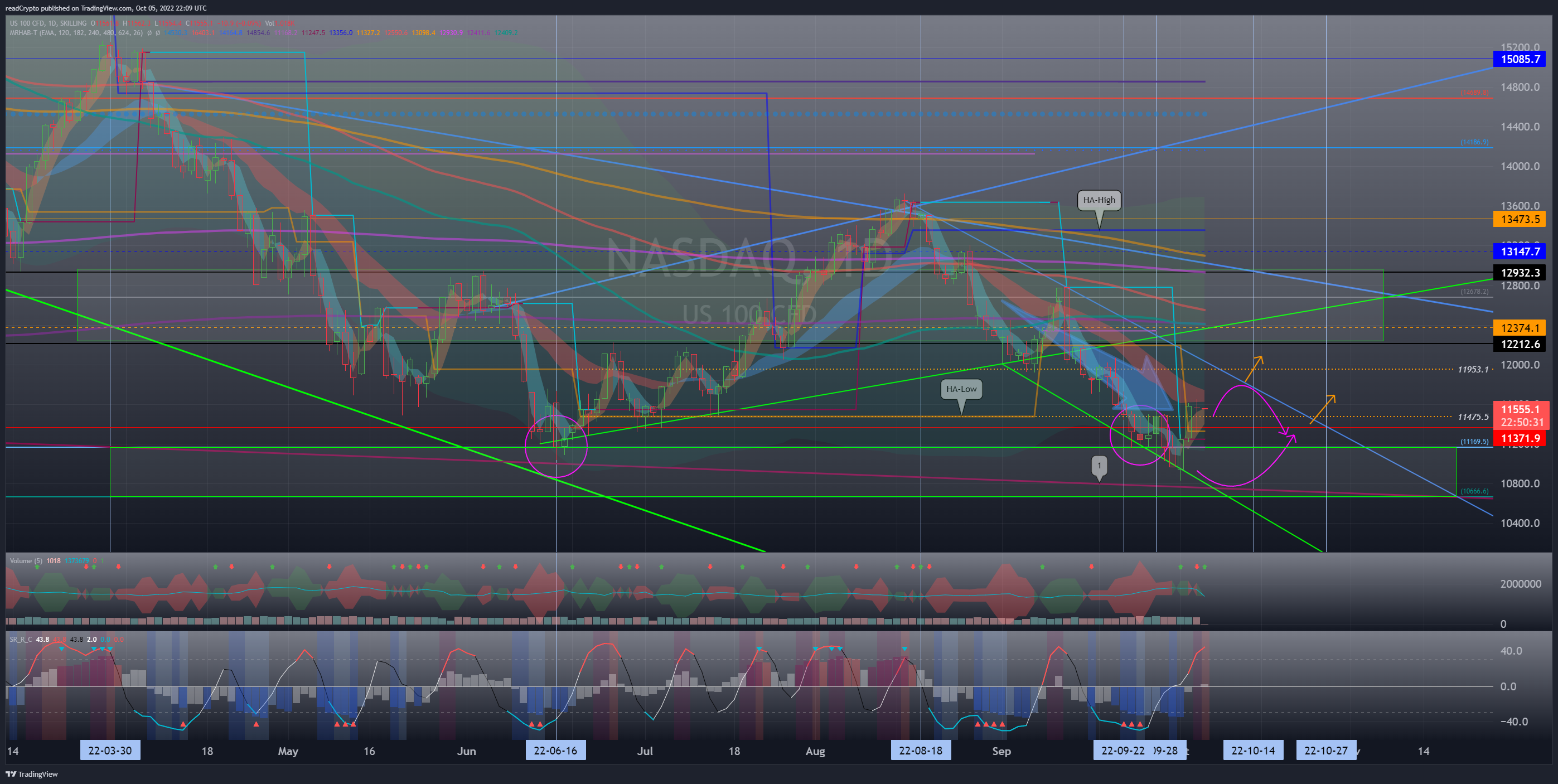Viewport: 1558px width, 784px height.
Task: Click the 1373679 volume legend value
Action: tap(77, 561)
